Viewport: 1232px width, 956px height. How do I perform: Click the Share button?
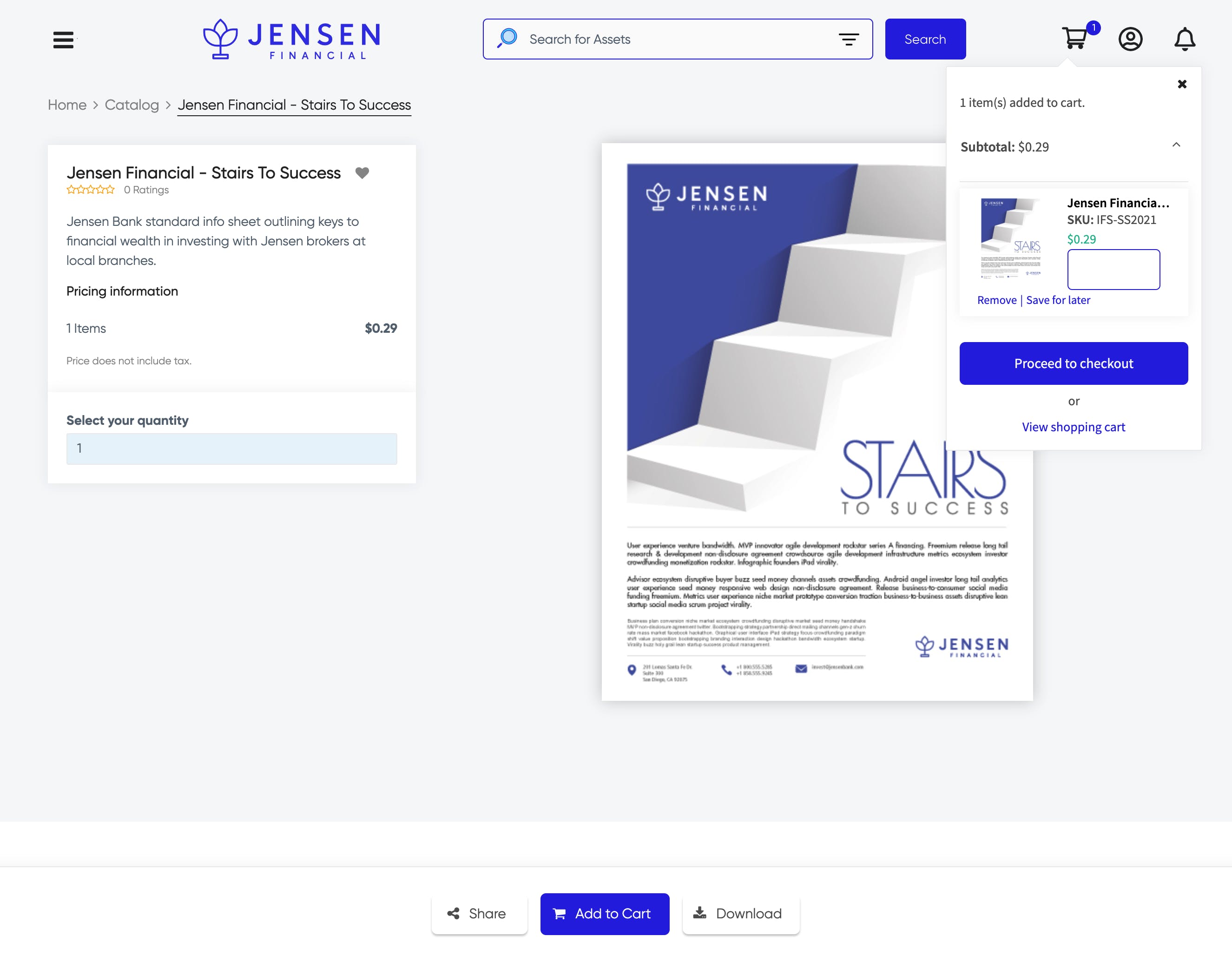click(479, 914)
